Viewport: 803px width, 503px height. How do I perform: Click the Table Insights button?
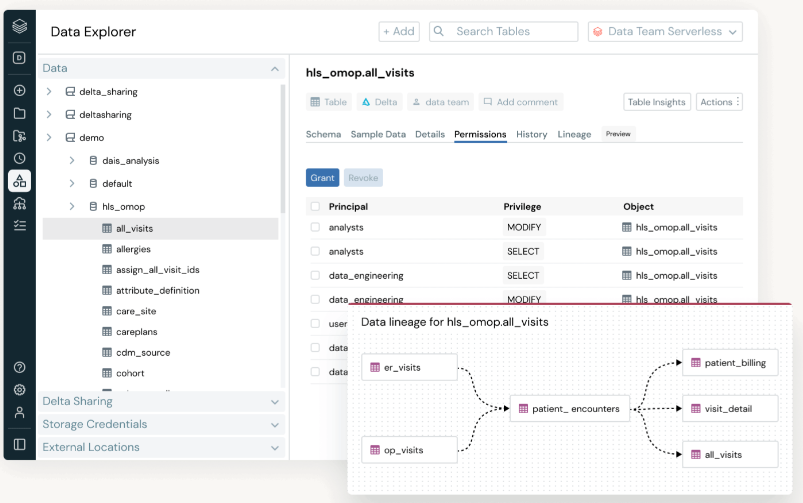pos(656,102)
